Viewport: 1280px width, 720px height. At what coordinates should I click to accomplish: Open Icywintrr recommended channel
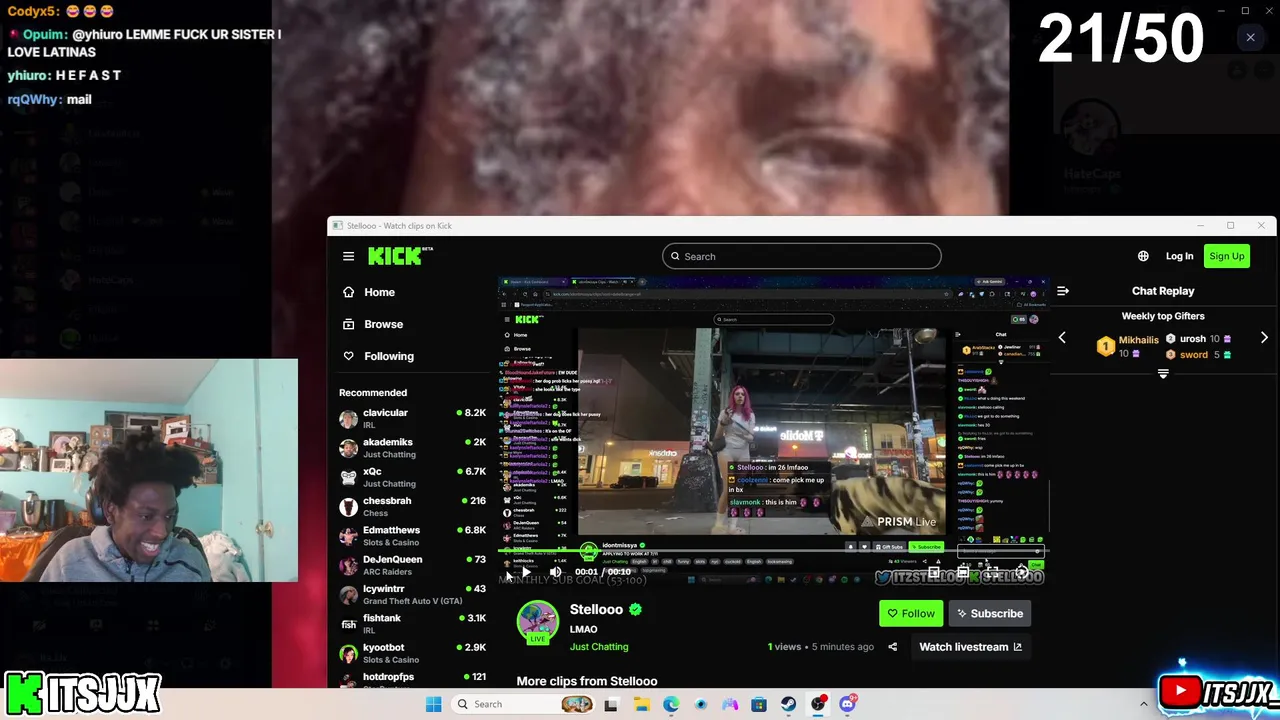[x=412, y=594]
